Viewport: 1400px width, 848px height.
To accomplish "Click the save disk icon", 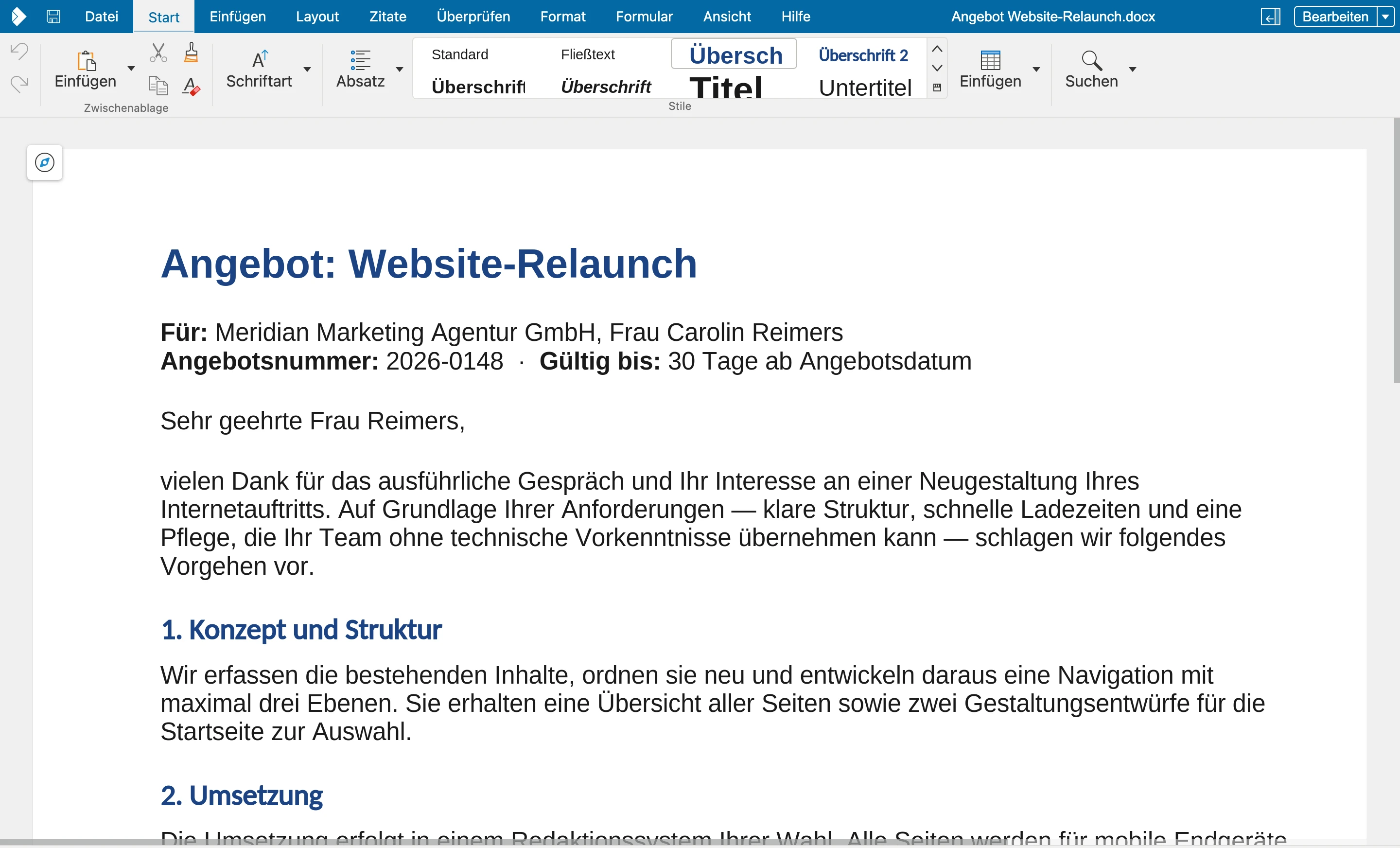I will pos(53,17).
